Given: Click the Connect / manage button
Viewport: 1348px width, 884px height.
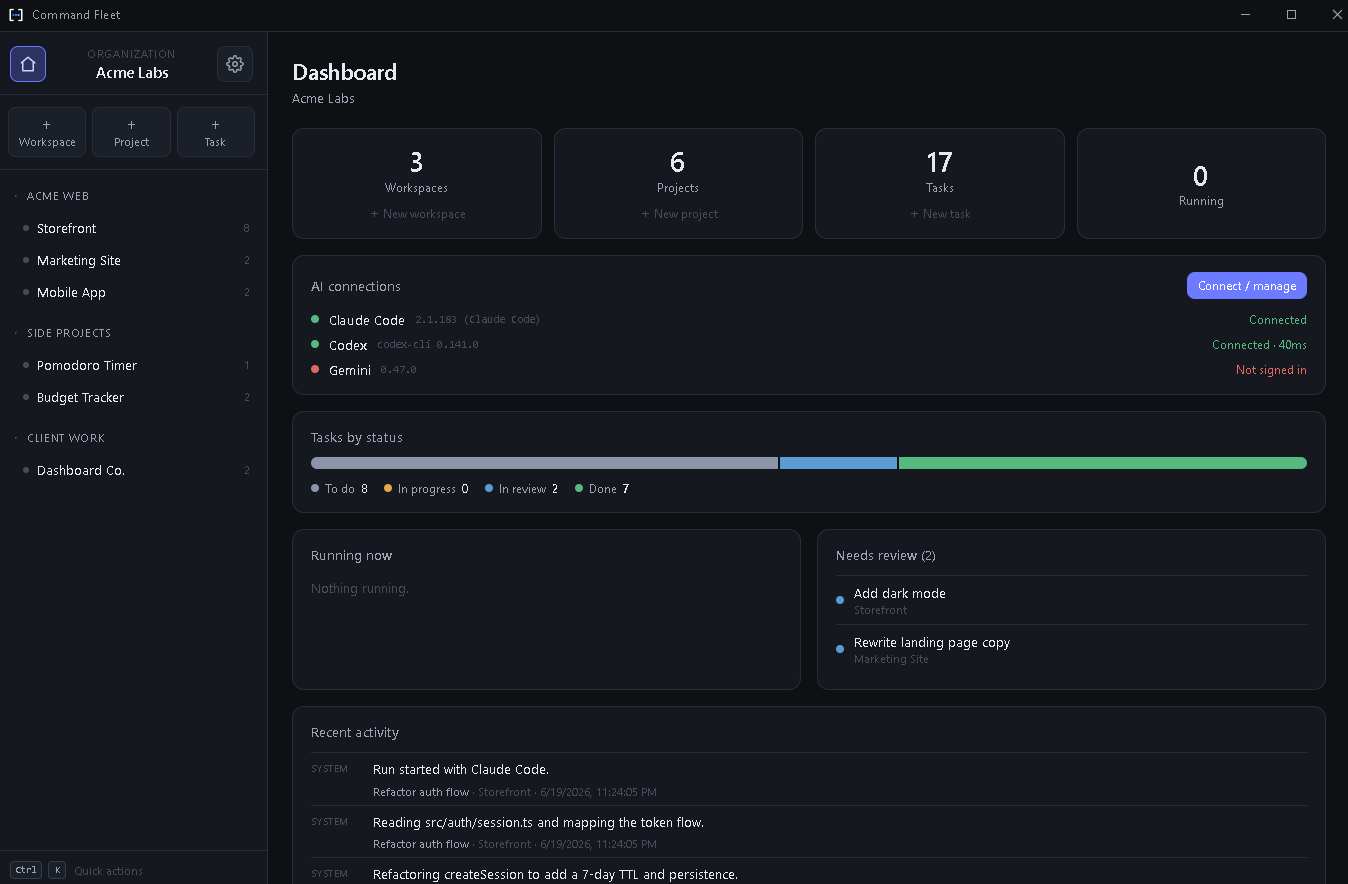Looking at the screenshot, I should (1247, 286).
